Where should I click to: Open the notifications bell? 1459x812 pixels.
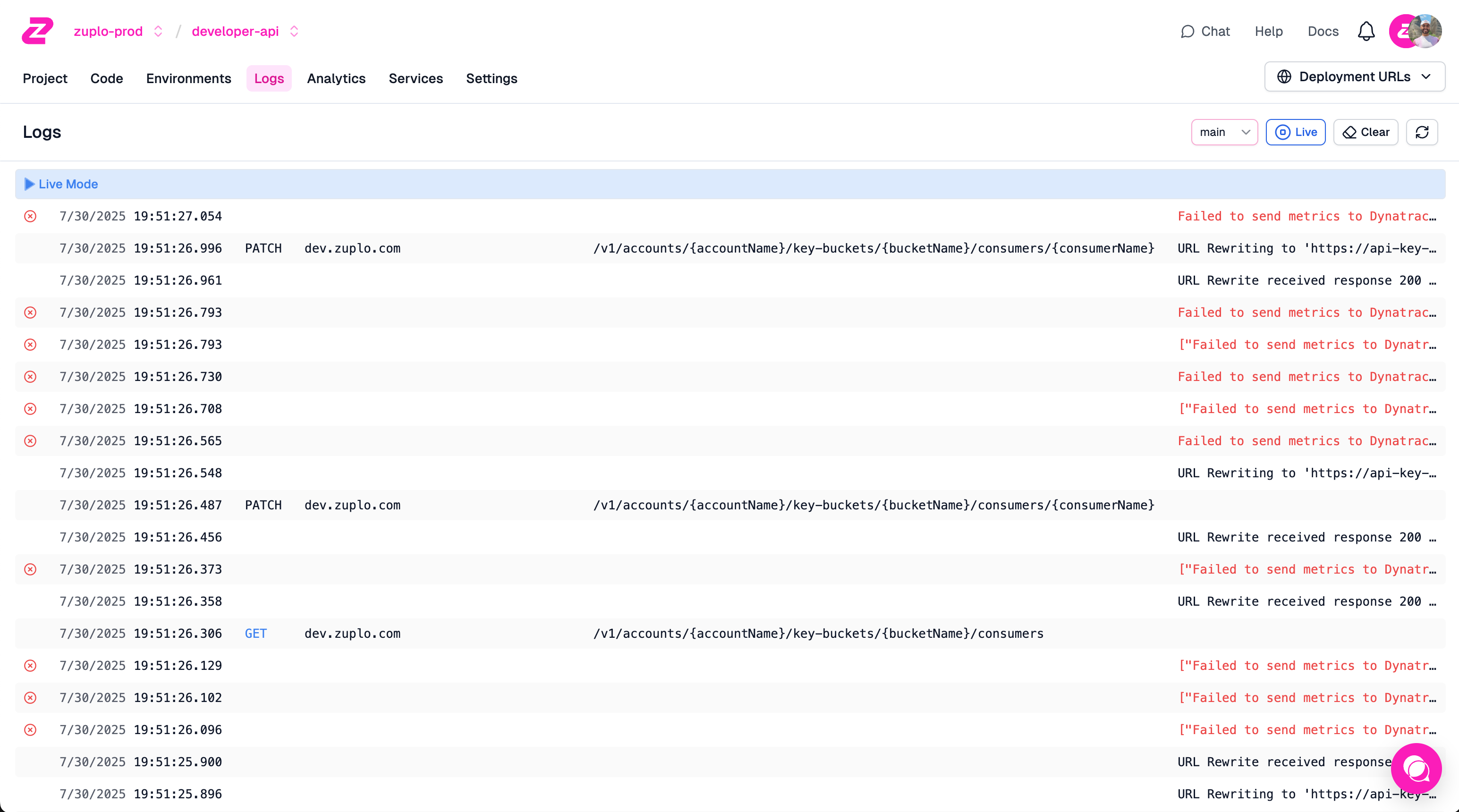1366,31
